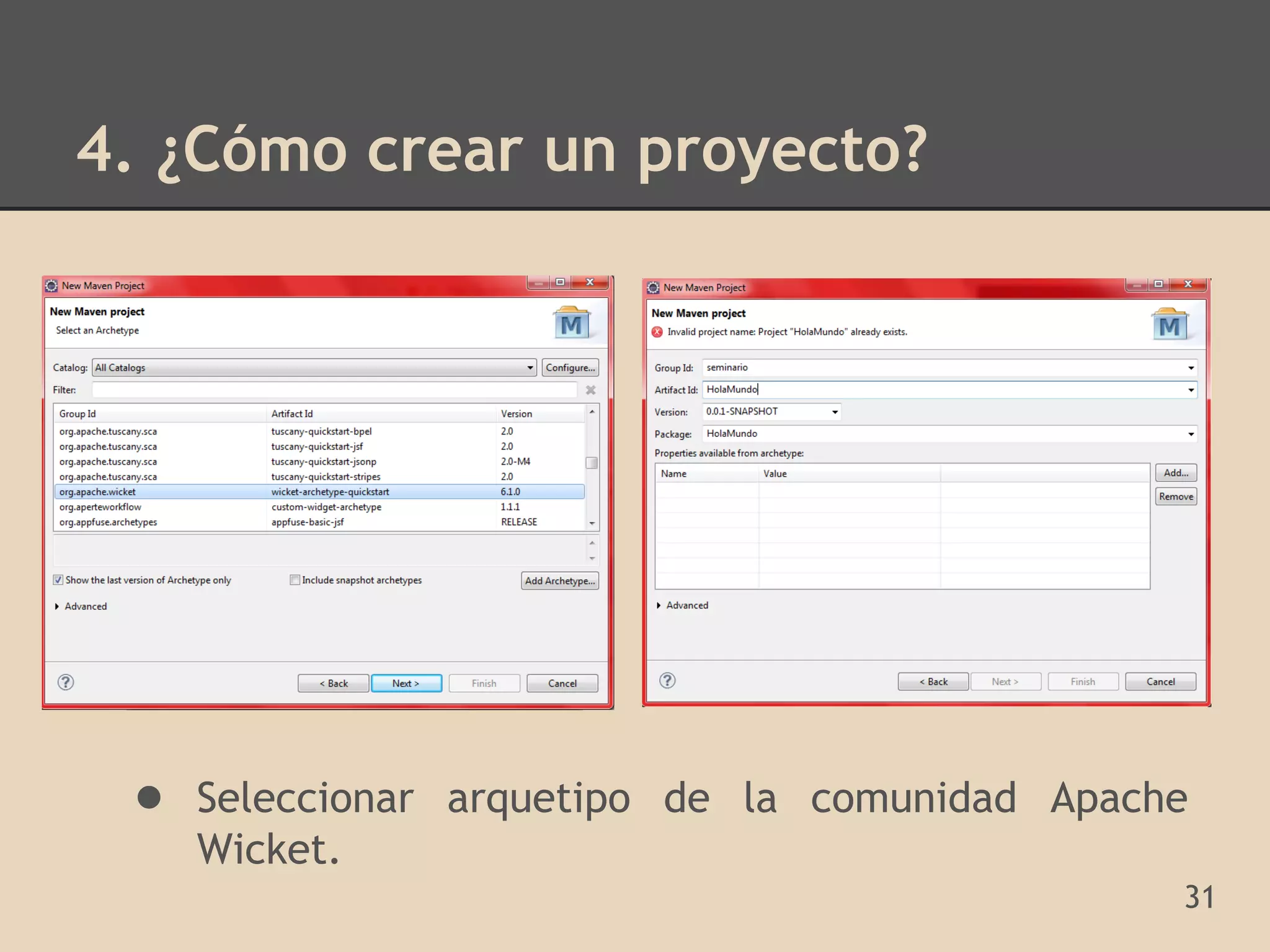Maximize the left New Maven Project window
This screenshot has width=1270, height=952.
pos(560,283)
